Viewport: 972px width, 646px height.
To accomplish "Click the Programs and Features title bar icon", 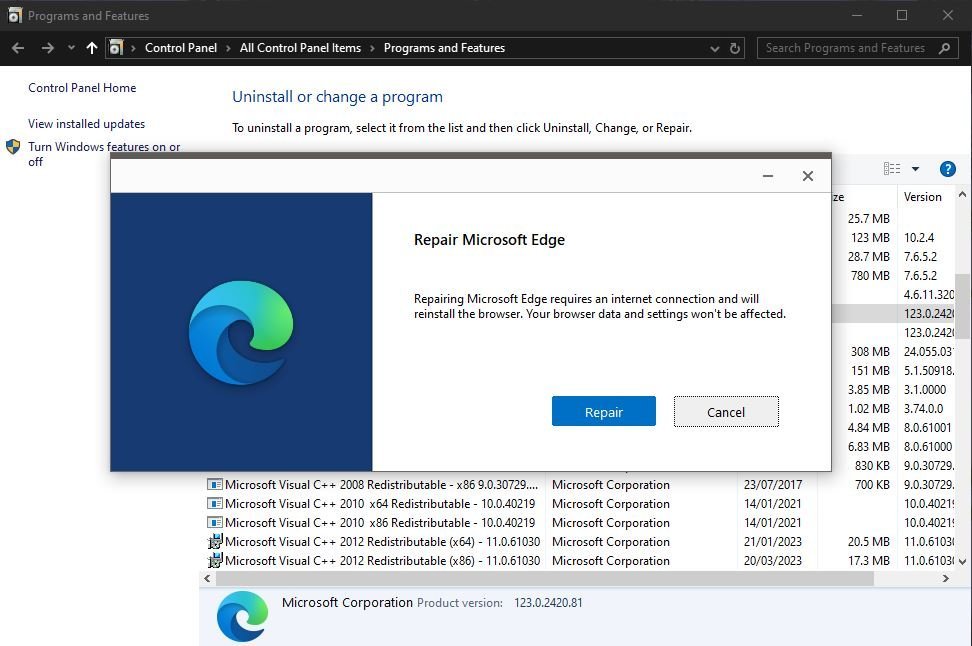I will coord(15,15).
